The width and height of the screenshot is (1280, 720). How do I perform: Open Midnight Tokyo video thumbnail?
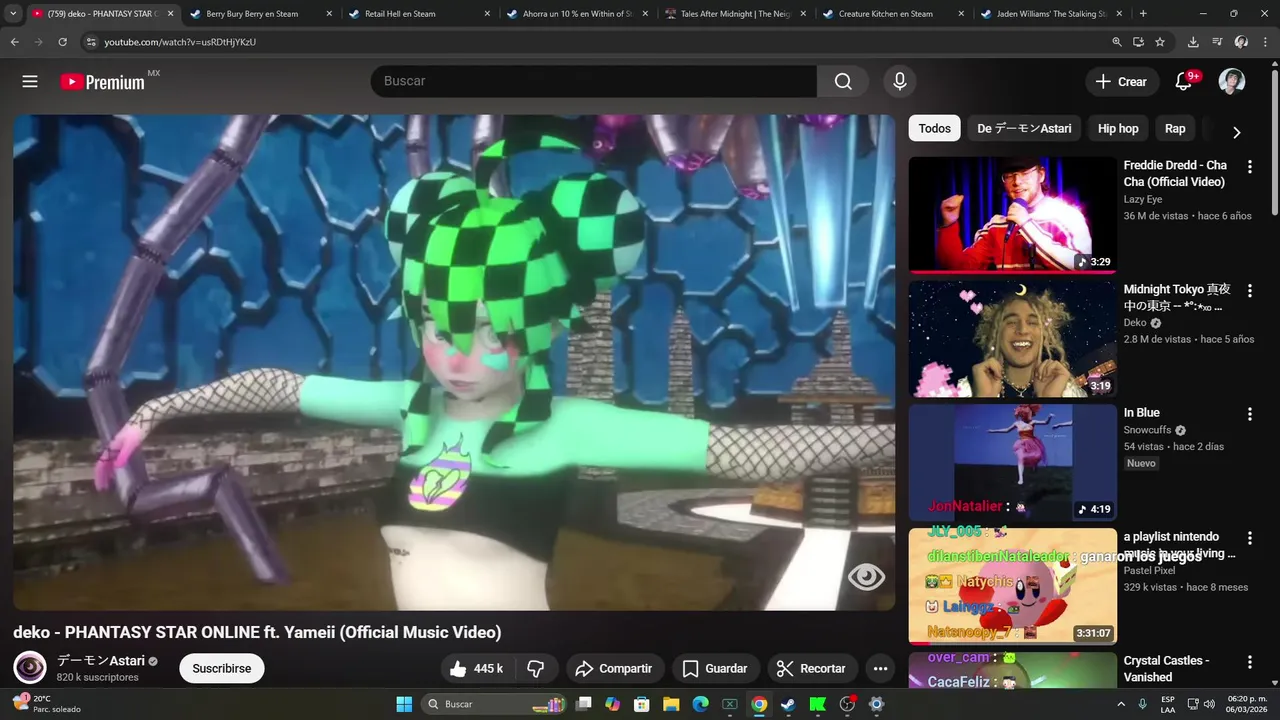tap(1012, 338)
